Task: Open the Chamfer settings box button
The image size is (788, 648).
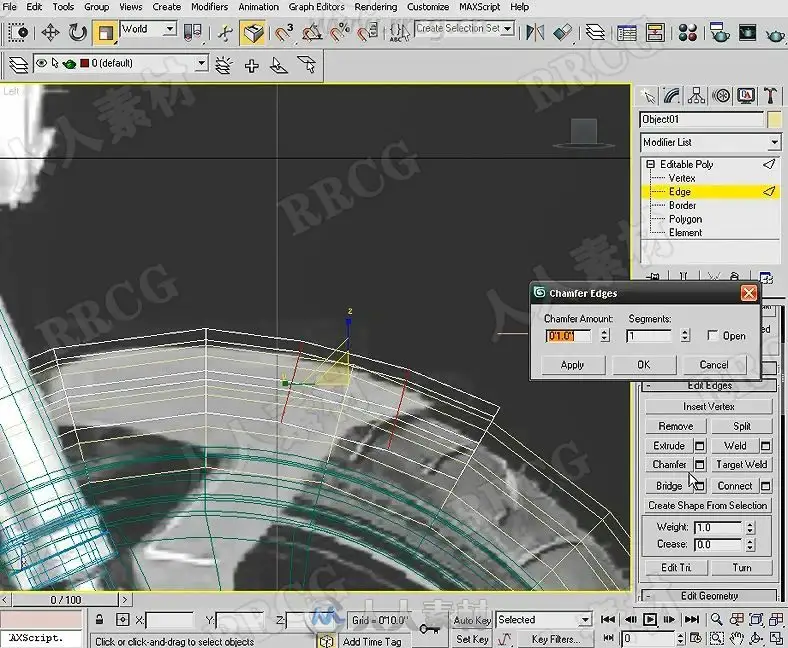Action: click(x=700, y=465)
